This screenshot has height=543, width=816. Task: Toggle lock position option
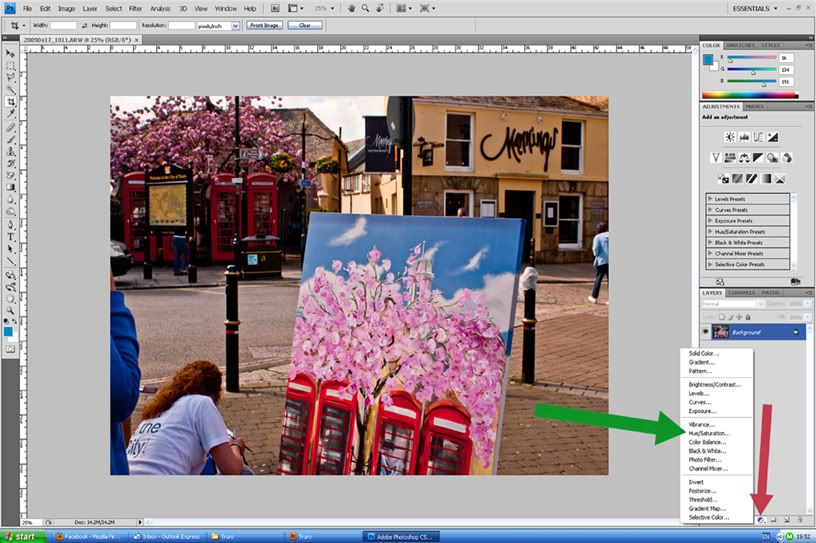739,317
